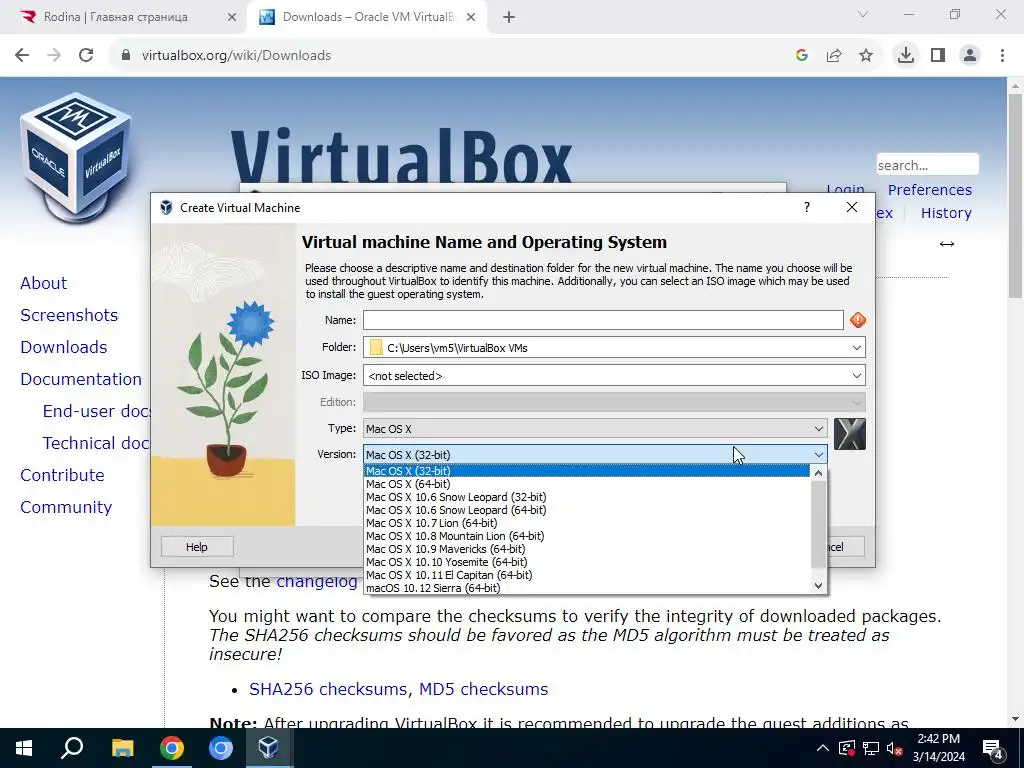
Task: Switch to the Rodina browser tab
Action: tap(116, 17)
